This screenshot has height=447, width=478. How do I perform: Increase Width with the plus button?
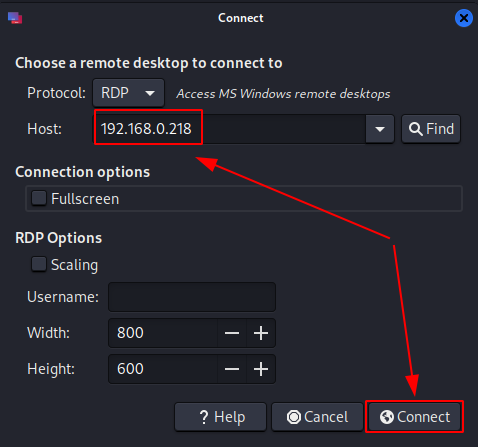261,333
